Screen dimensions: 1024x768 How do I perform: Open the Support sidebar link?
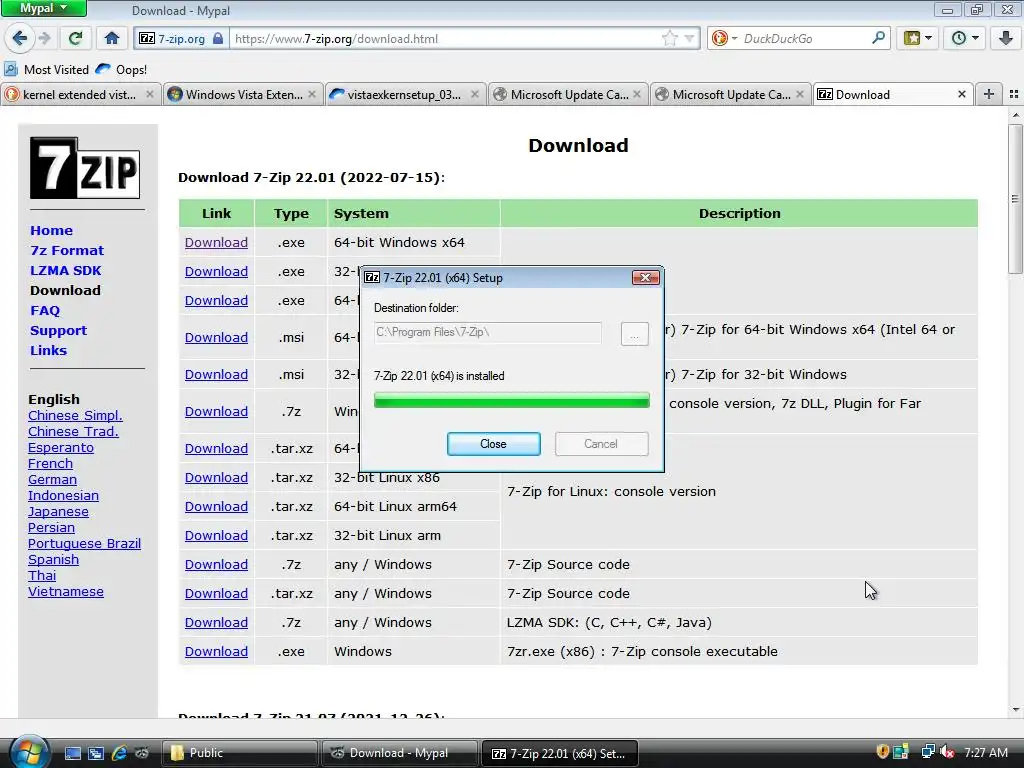[x=58, y=330]
